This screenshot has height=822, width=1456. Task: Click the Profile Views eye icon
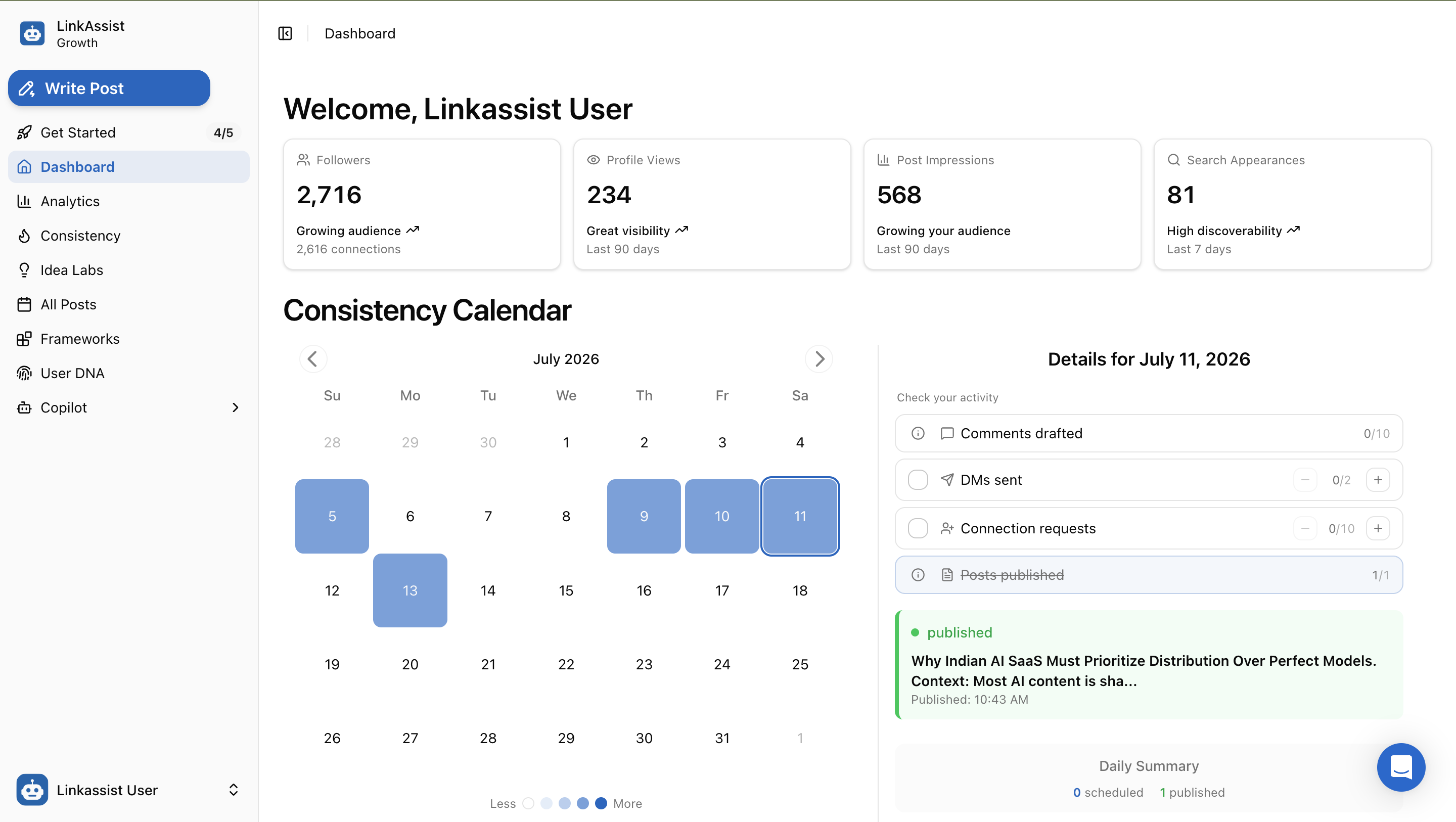click(594, 160)
